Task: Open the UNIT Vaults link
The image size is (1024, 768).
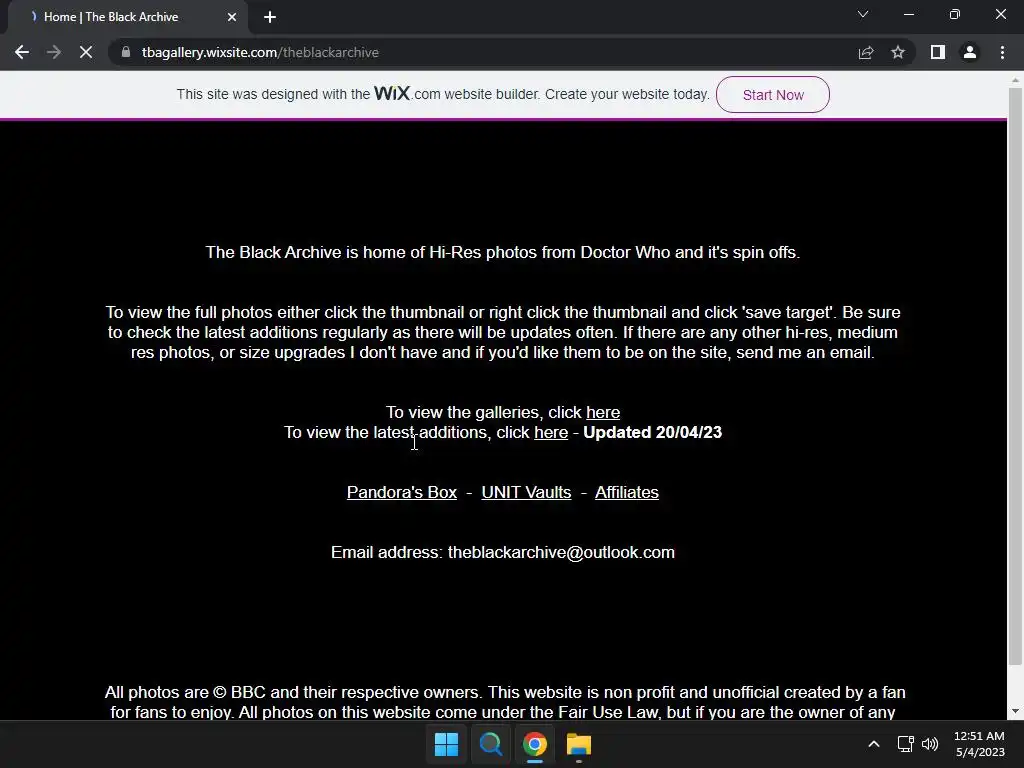Action: click(526, 492)
